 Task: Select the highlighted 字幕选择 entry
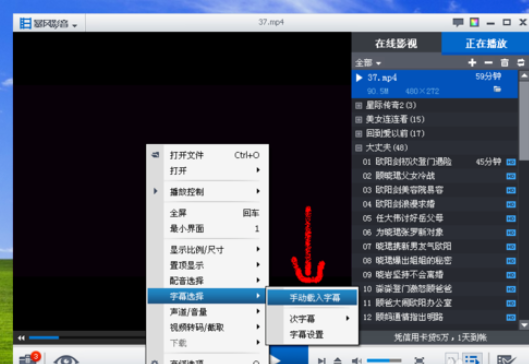coord(206,296)
